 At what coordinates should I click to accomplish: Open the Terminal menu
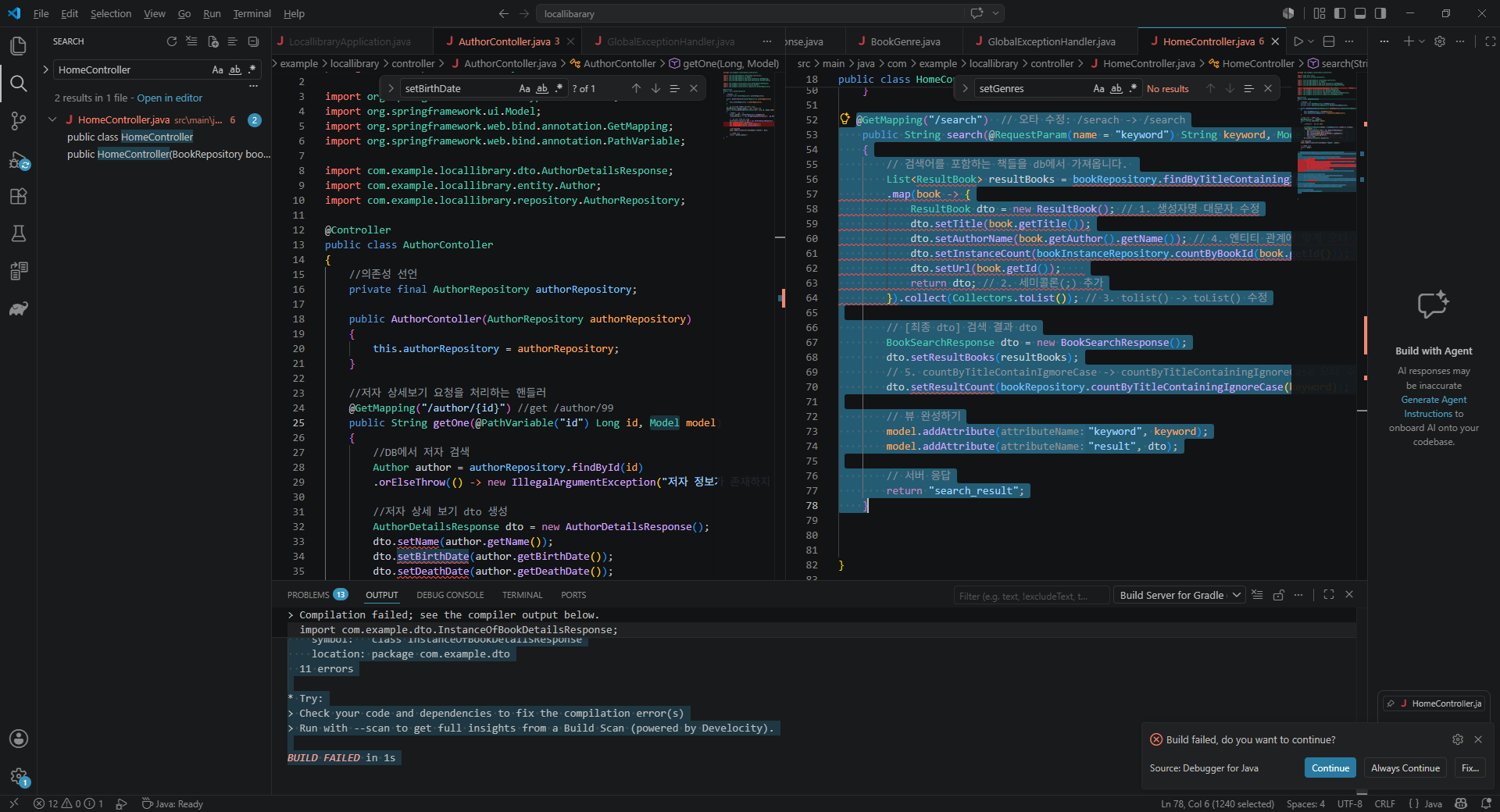coord(252,13)
